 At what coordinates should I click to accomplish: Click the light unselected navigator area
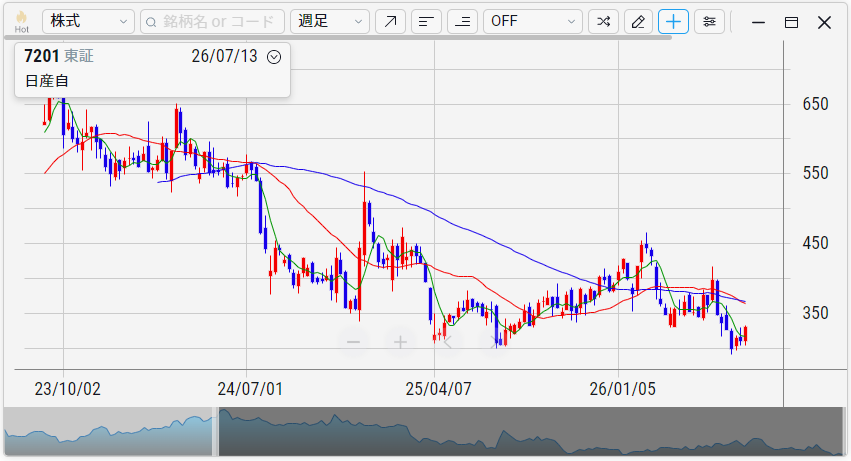pyautogui.click(x=108, y=432)
